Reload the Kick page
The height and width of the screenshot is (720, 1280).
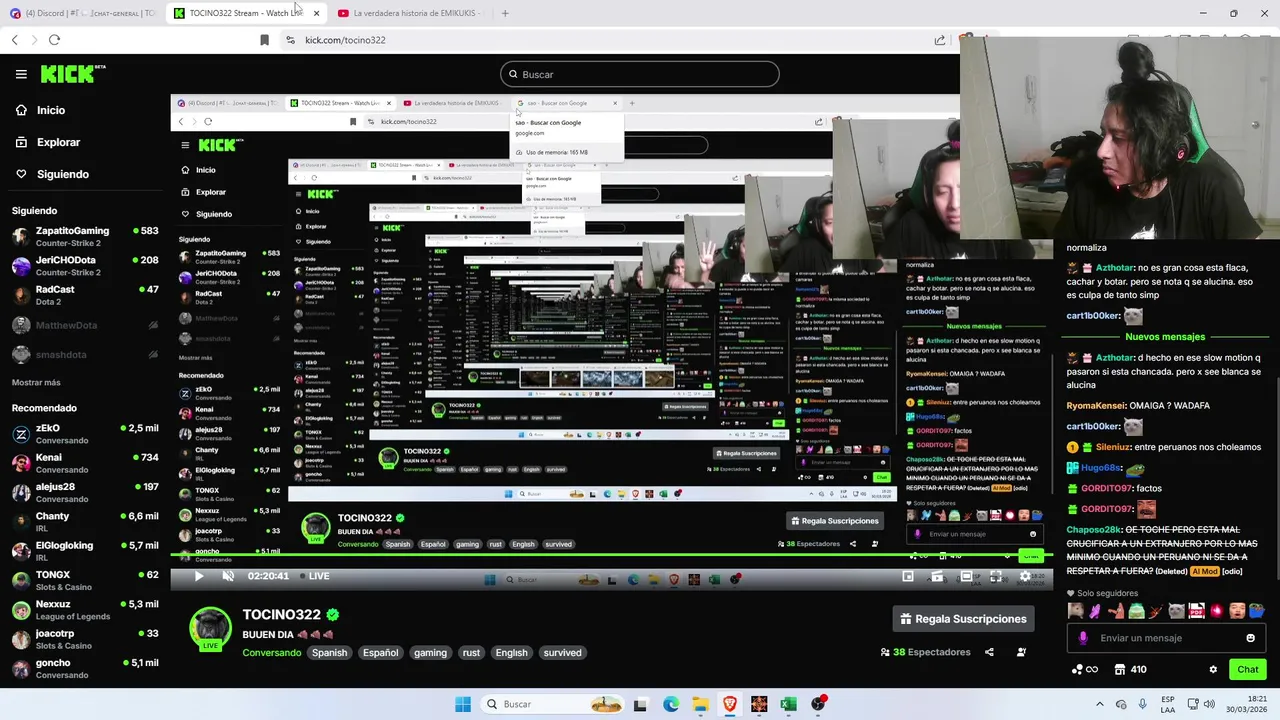click(54, 40)
